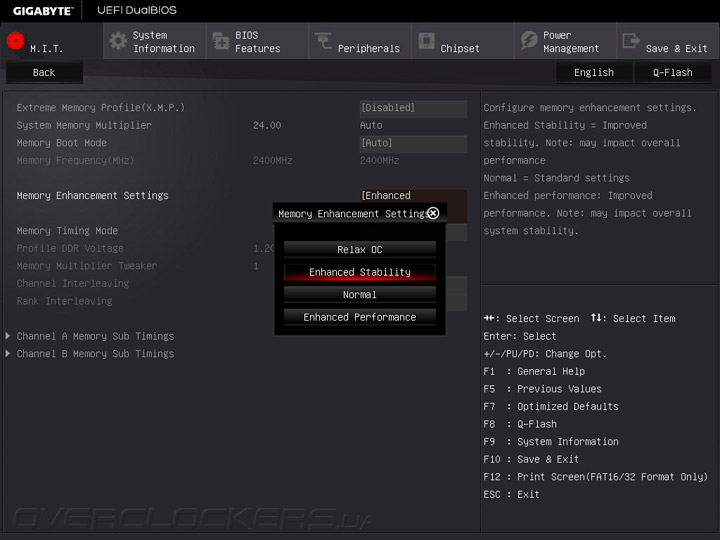Go to the Chipset tab

[x=462, y=41]
